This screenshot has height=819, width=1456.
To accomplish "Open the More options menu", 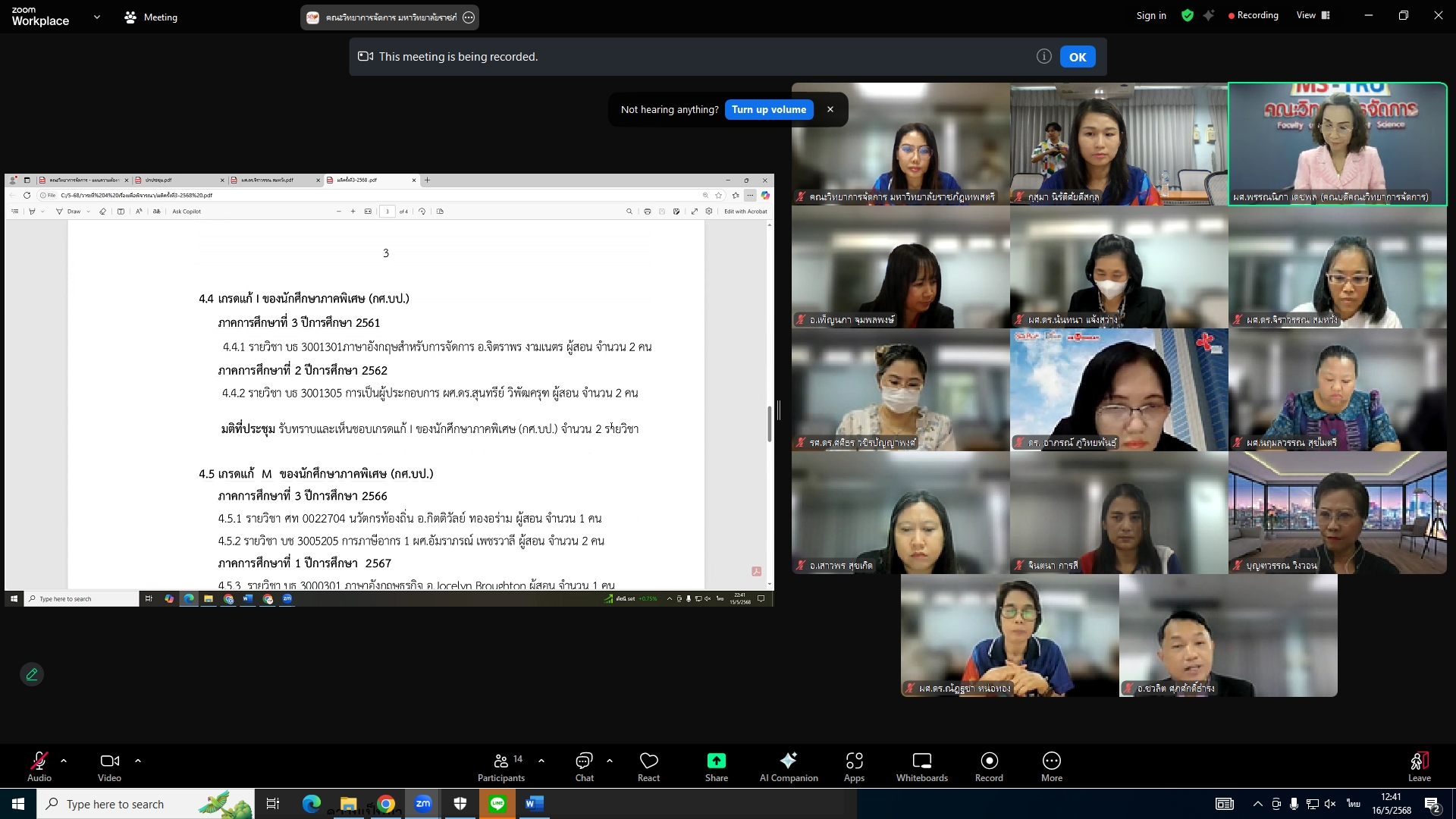I will click(1051, 766).
